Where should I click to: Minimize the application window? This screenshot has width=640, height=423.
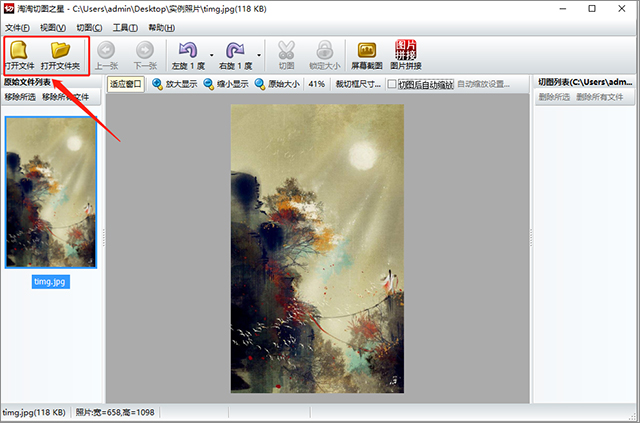click(563, 9)
